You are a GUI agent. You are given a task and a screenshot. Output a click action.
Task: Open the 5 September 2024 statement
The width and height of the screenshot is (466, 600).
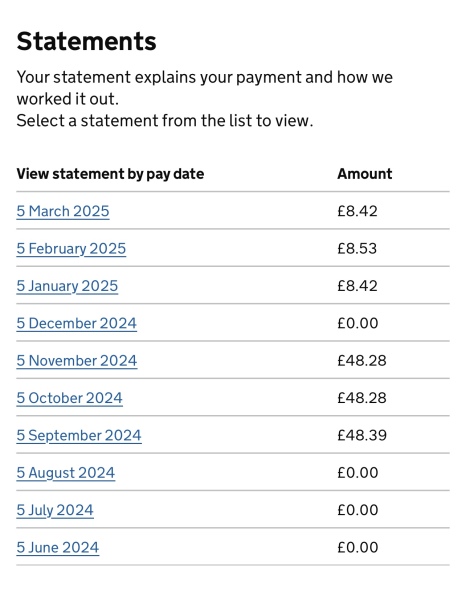coord(79,436)
